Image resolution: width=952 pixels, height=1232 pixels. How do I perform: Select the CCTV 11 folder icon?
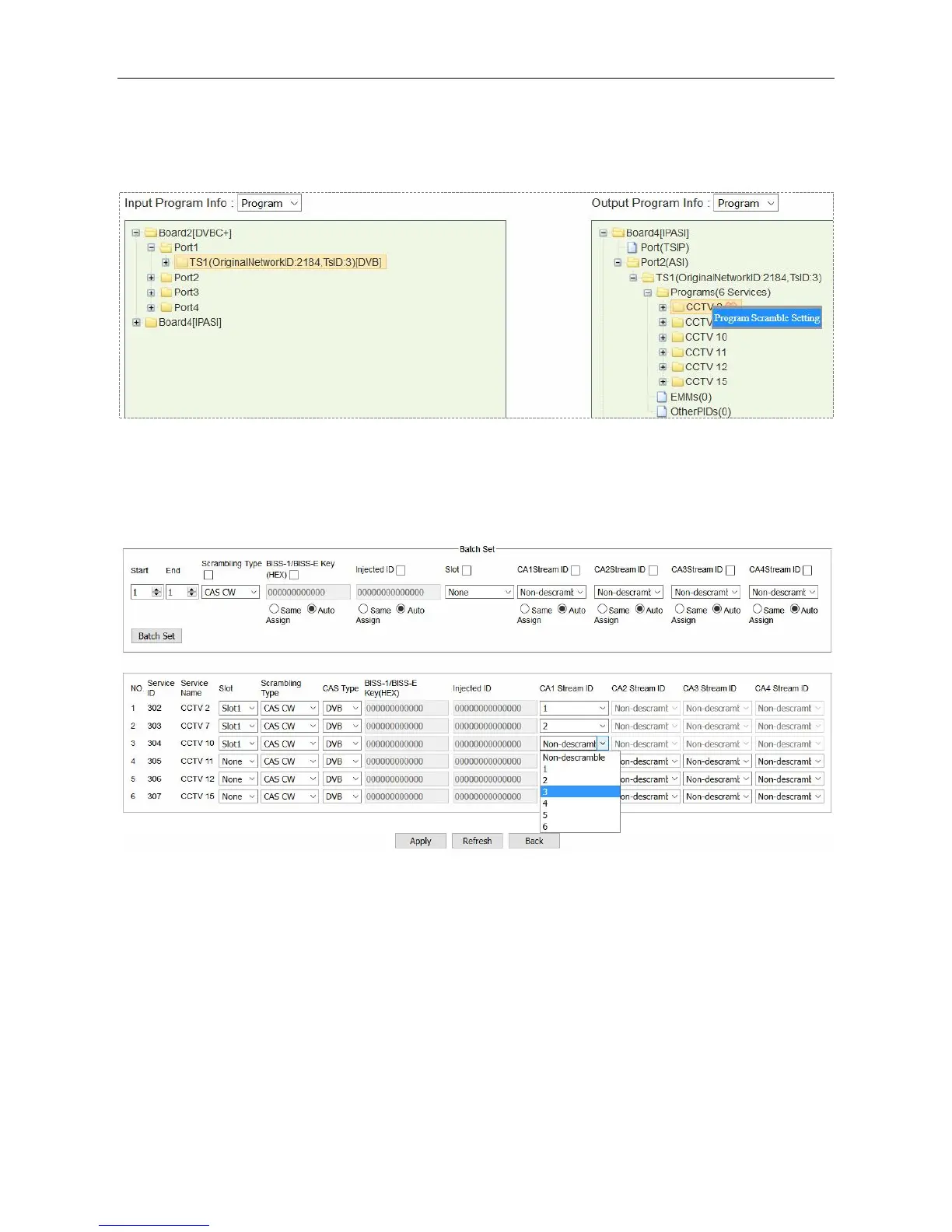pyautogui.click(x=677, y=352)
